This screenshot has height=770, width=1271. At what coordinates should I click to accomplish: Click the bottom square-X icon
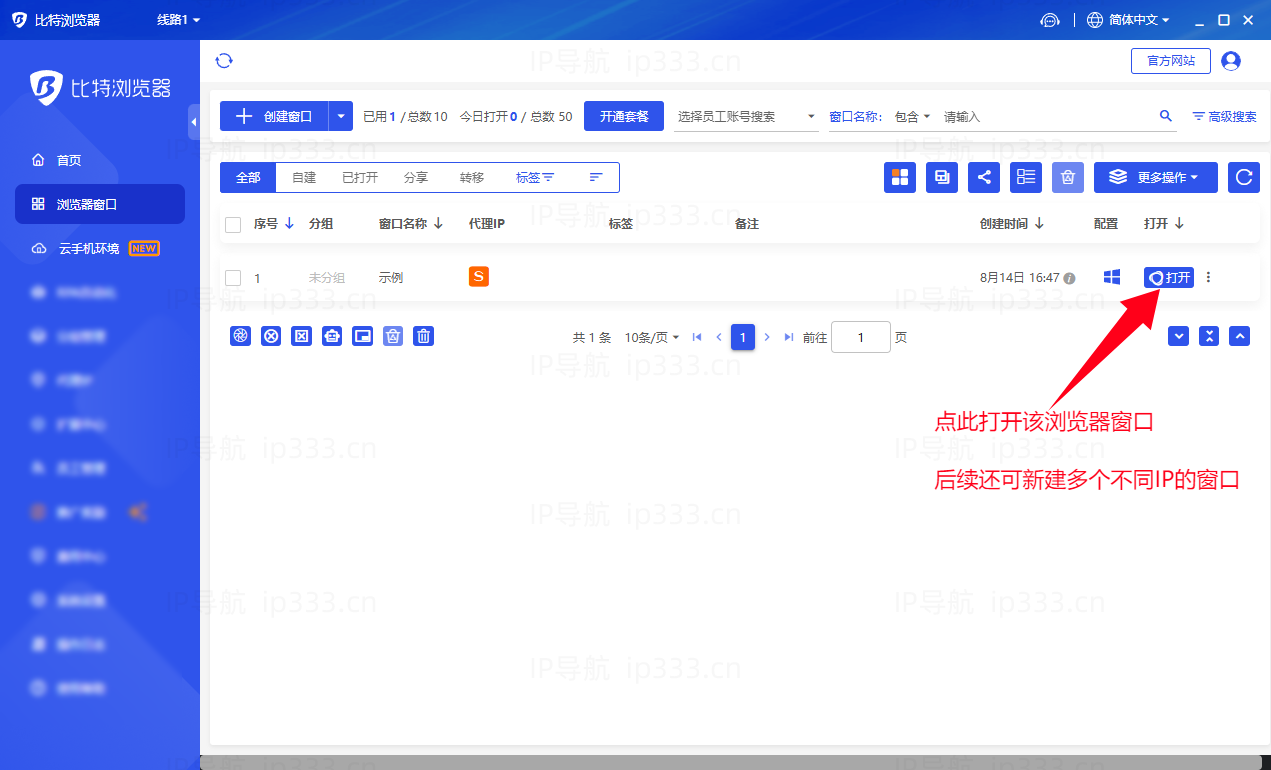pyautogui.click(x=301, y=336)
